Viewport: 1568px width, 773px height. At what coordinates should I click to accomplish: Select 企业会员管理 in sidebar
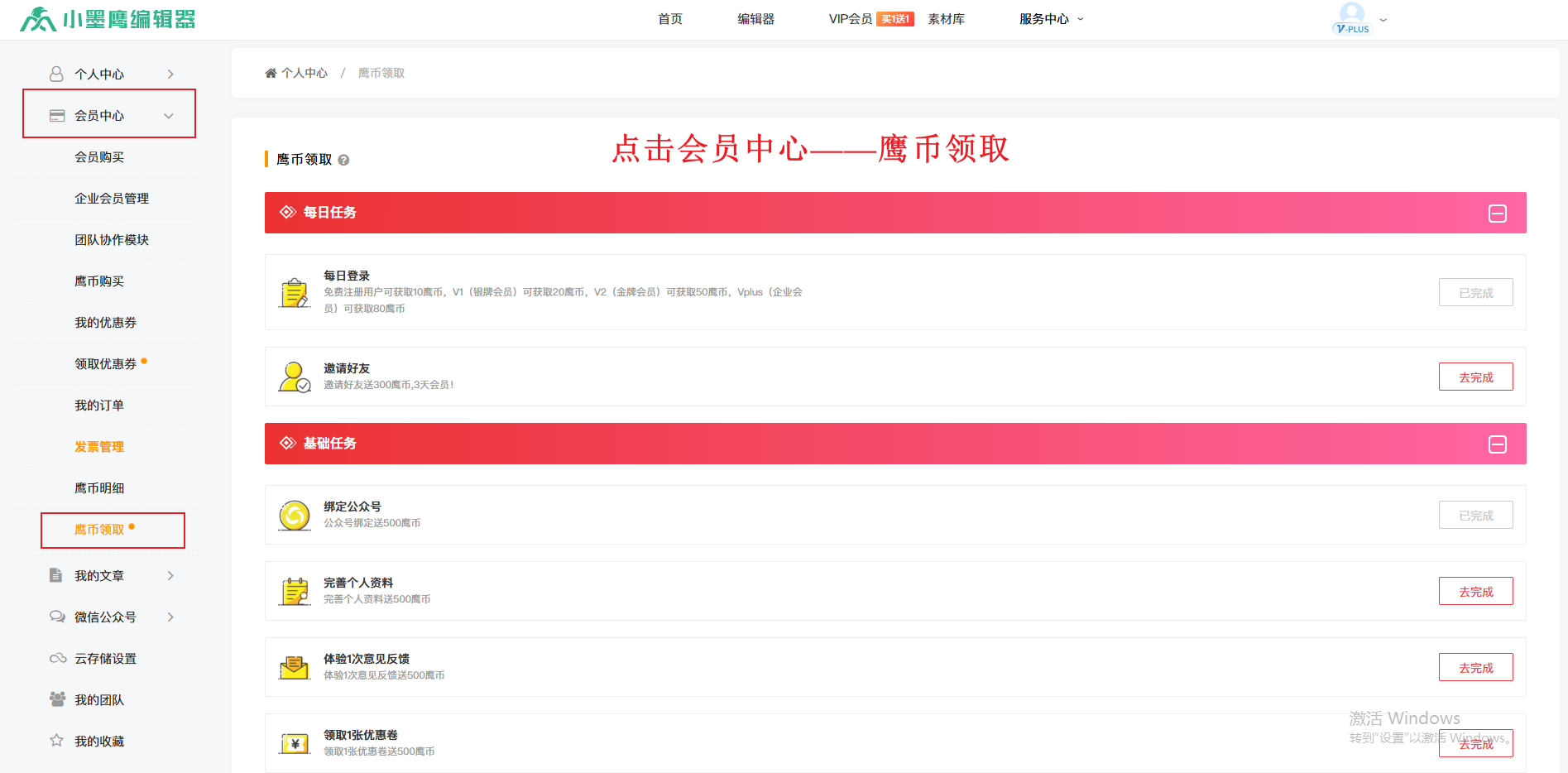[x=112, y=198]
